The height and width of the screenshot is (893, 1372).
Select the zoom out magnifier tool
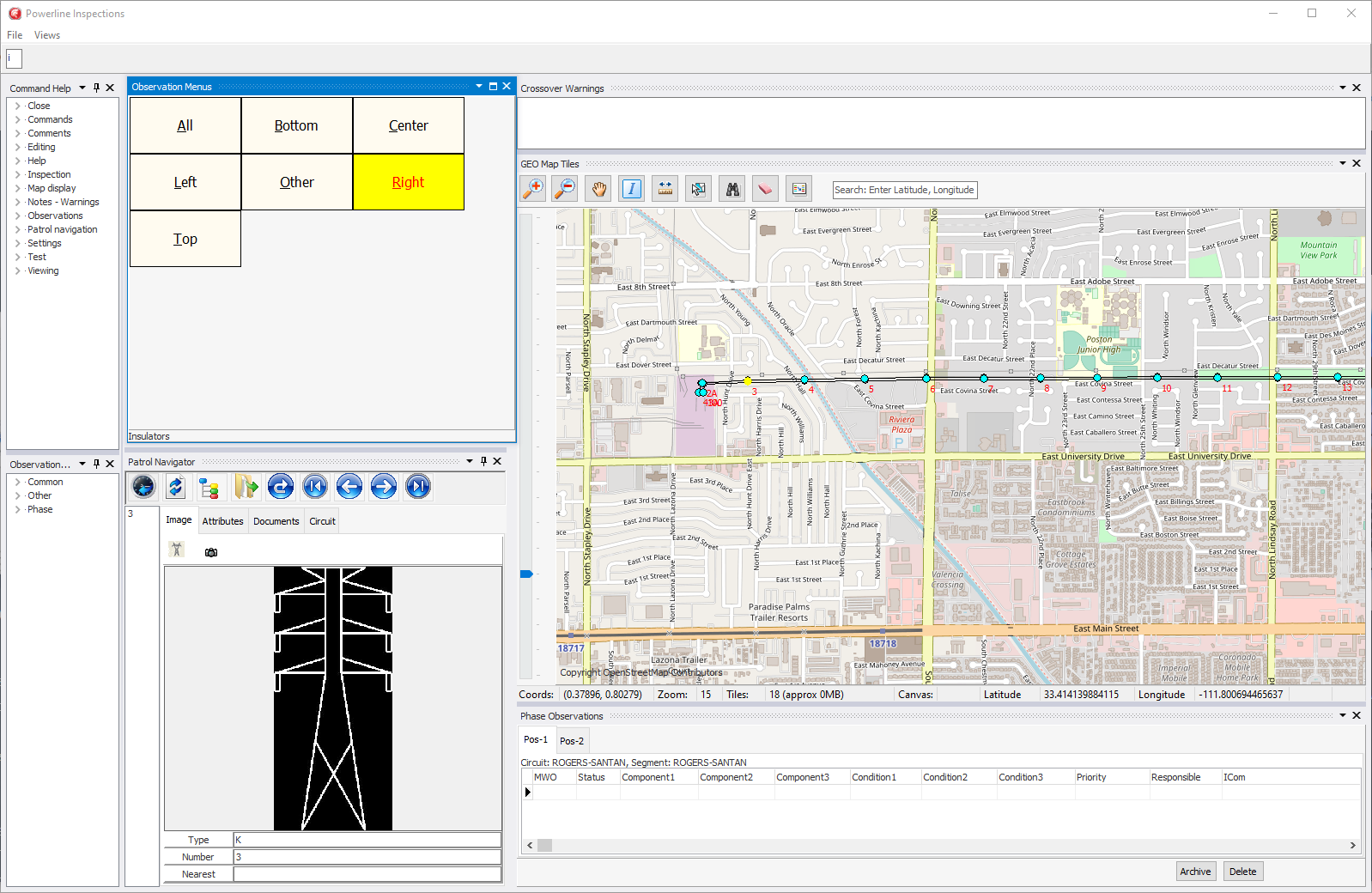click(x=564, y=189)
